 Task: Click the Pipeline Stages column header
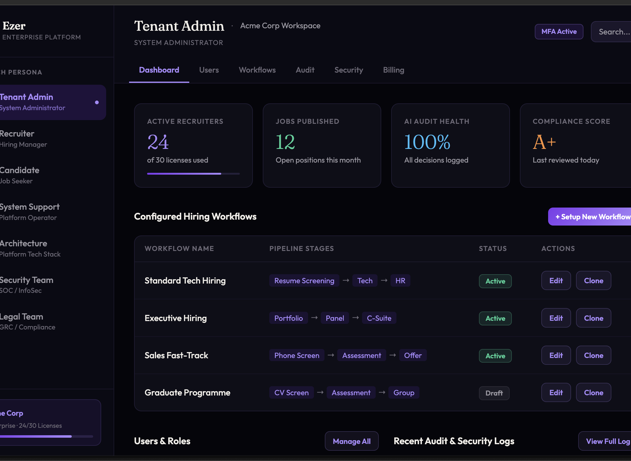point(301,249)
